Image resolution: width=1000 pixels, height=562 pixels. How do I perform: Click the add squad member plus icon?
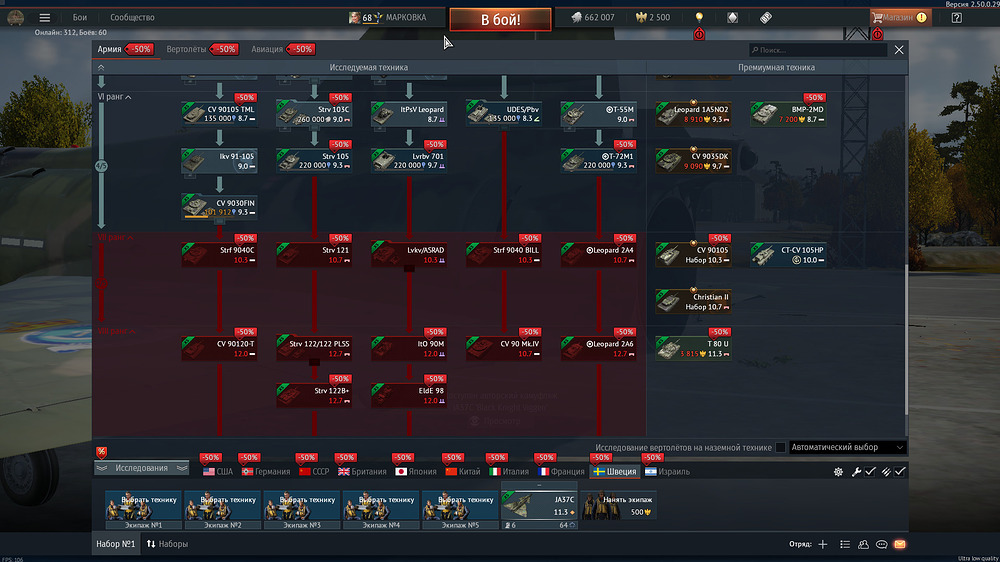coord(822,544)
